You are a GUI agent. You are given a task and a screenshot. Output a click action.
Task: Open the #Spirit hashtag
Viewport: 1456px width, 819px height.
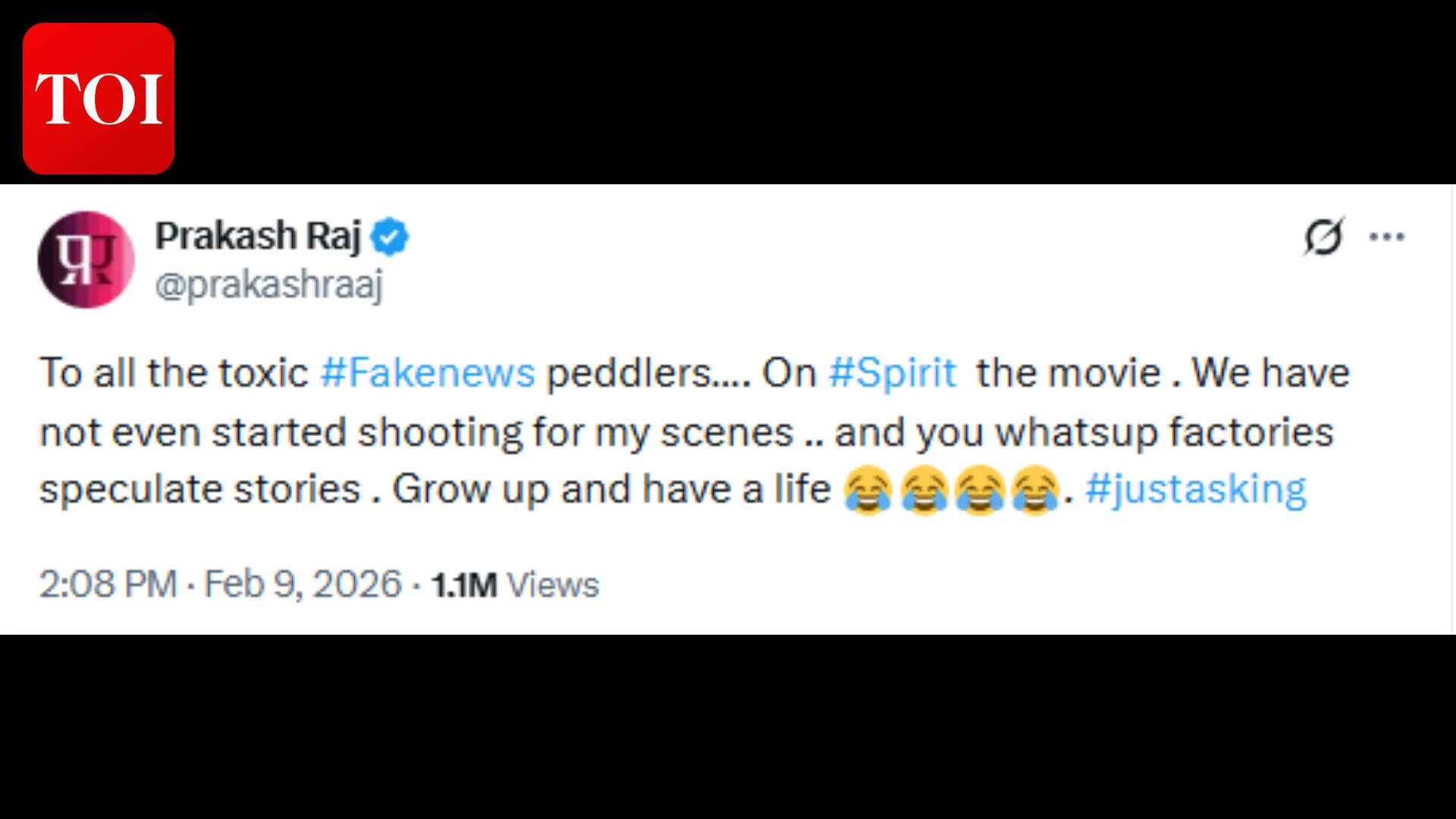895,372
